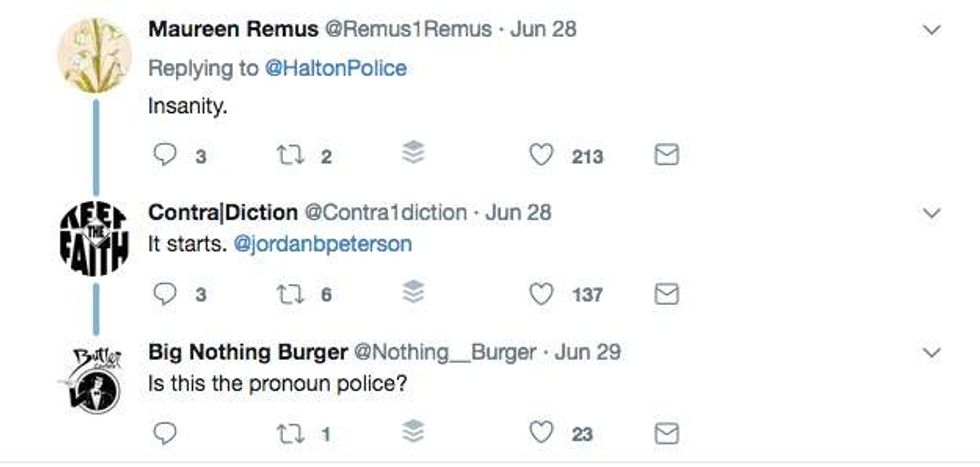
Task: Open the @HaltonPolice profile link
Action: 335,67
